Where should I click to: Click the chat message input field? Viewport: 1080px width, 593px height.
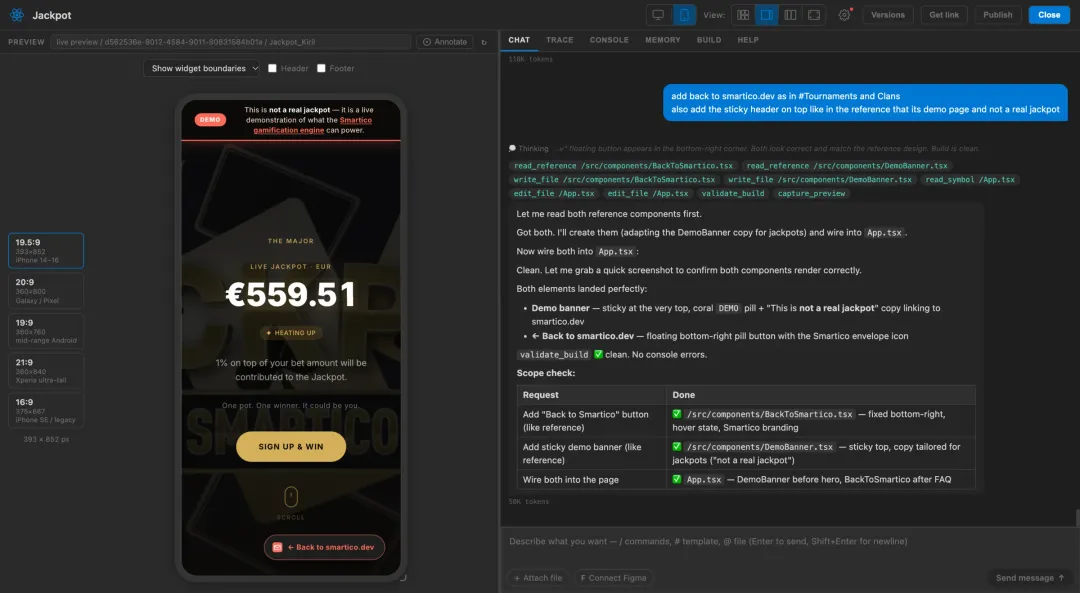pos(789,542)
